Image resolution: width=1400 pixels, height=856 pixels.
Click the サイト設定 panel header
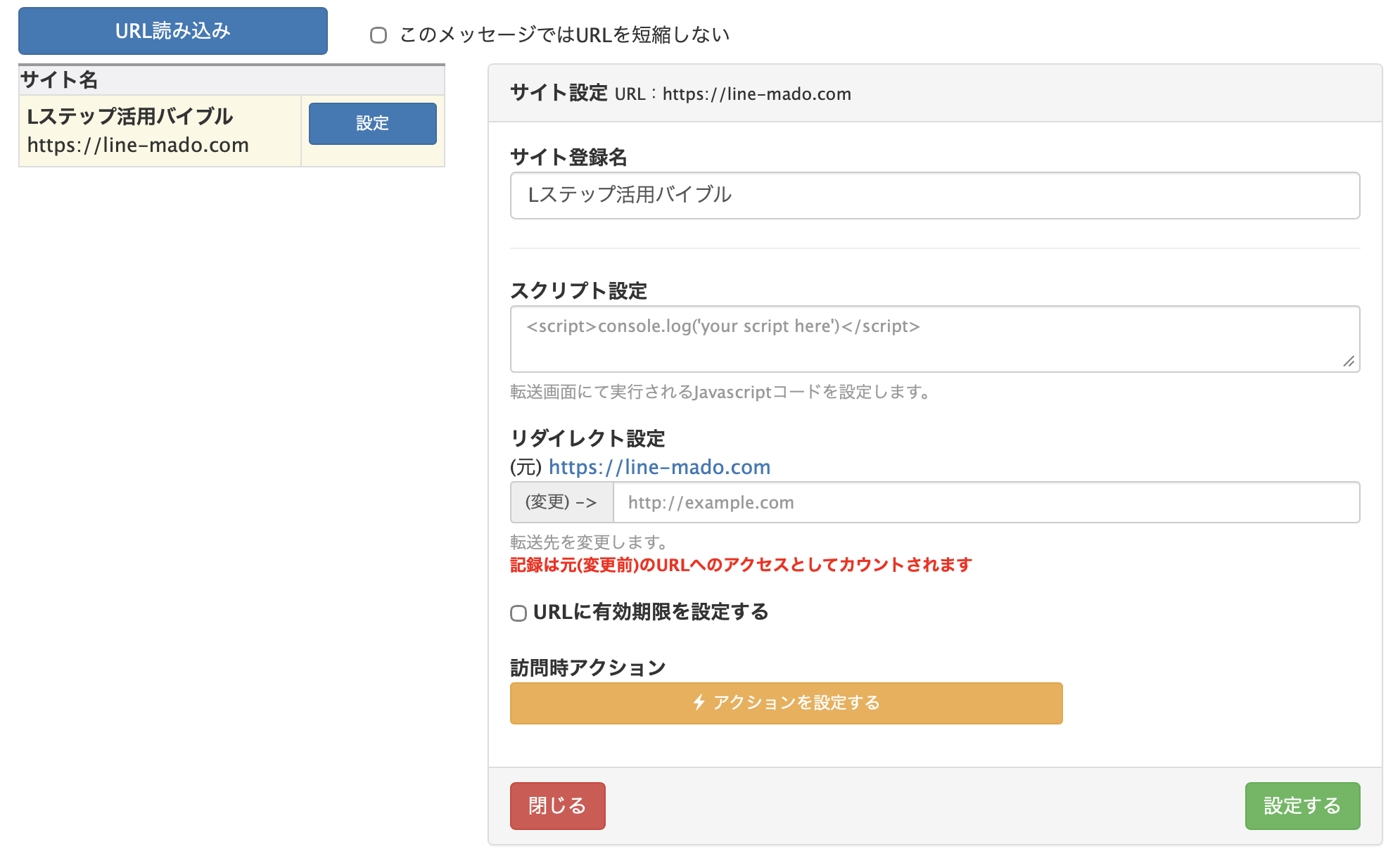coord(556,93)
